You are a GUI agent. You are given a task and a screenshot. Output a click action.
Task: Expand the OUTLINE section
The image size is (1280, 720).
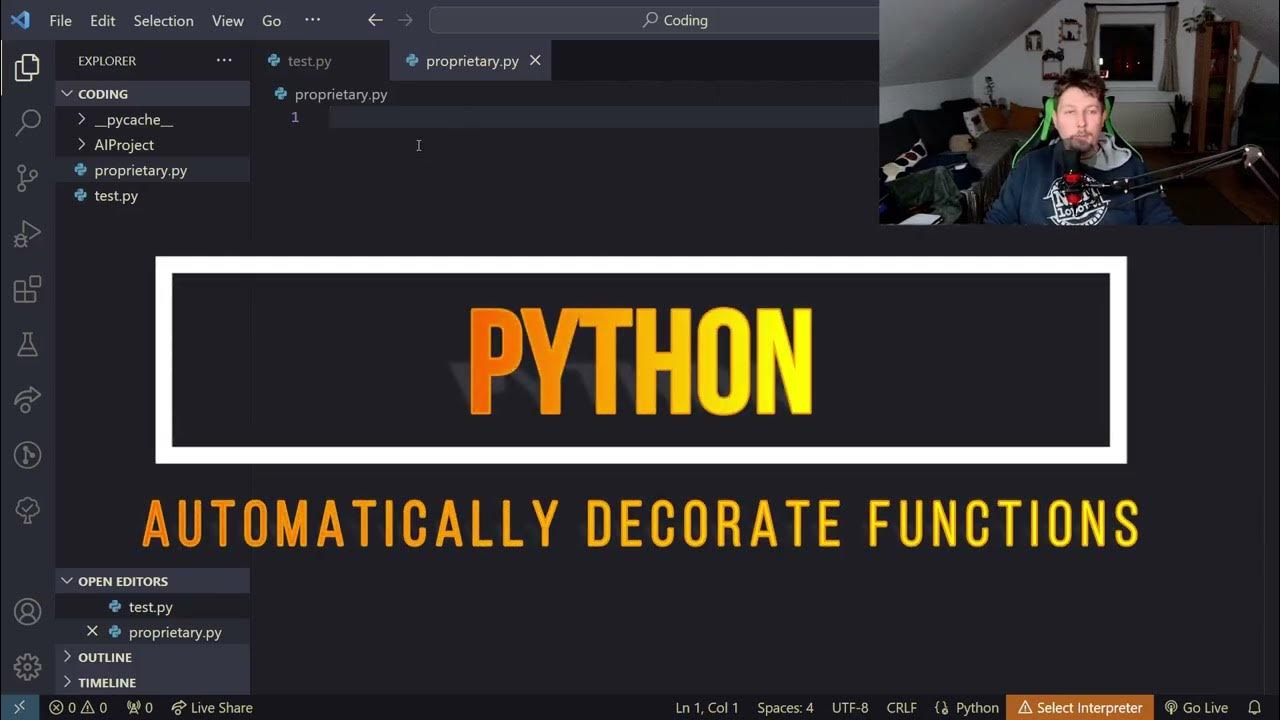pos(152,657)
